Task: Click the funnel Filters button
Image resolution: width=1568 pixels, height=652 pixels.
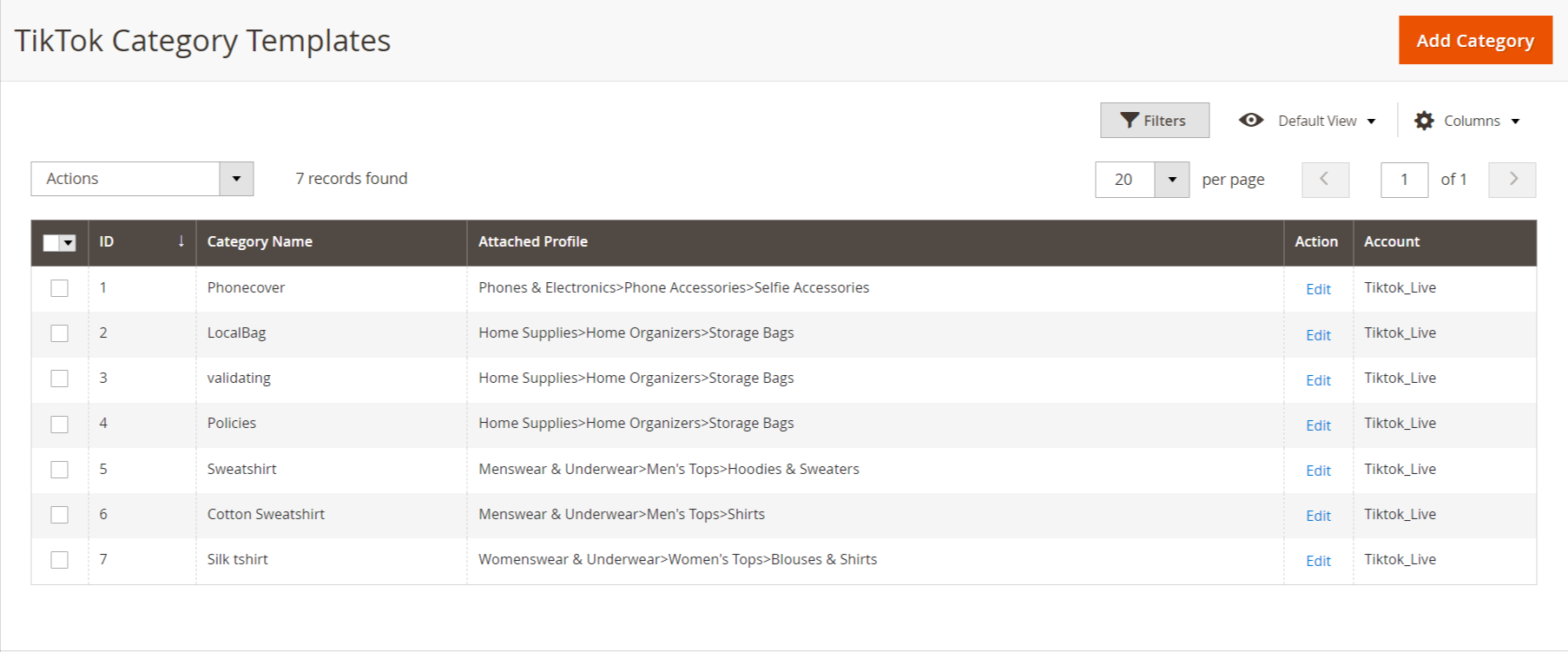Action: [x=1154, y=121]
